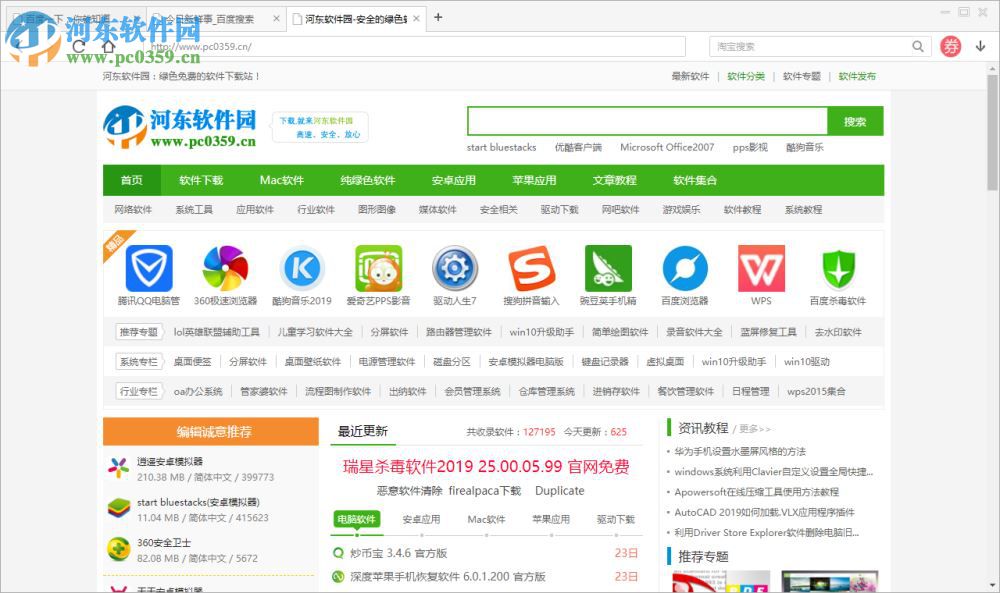Click the 爱奇艺PPS影音 icon
Screen dimensions: 1000x593
[378, 270]
